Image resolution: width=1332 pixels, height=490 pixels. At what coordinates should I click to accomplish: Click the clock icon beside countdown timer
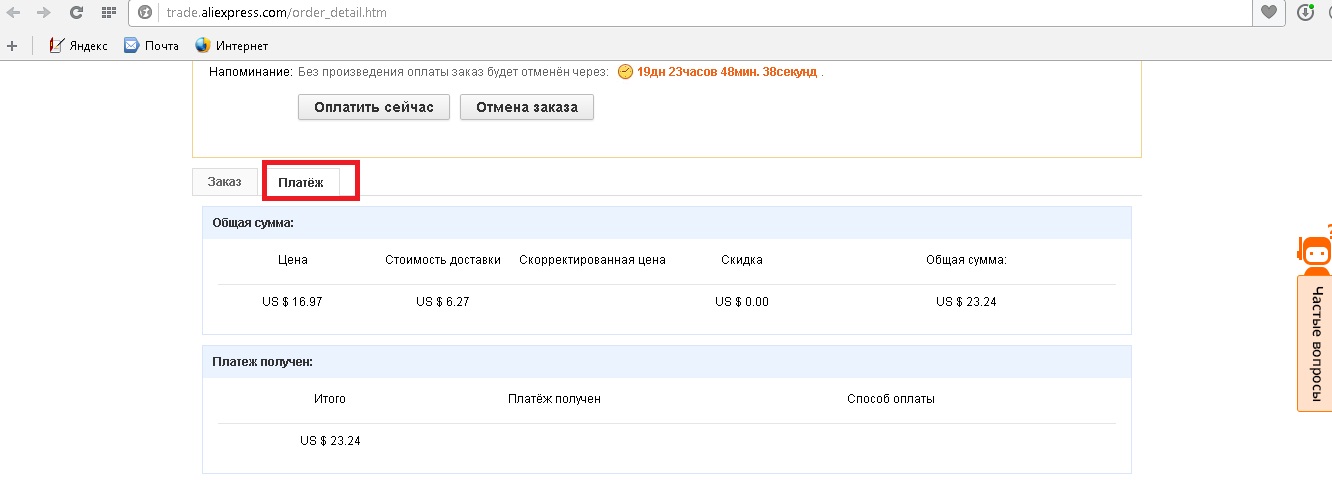(x=625, y=72)
